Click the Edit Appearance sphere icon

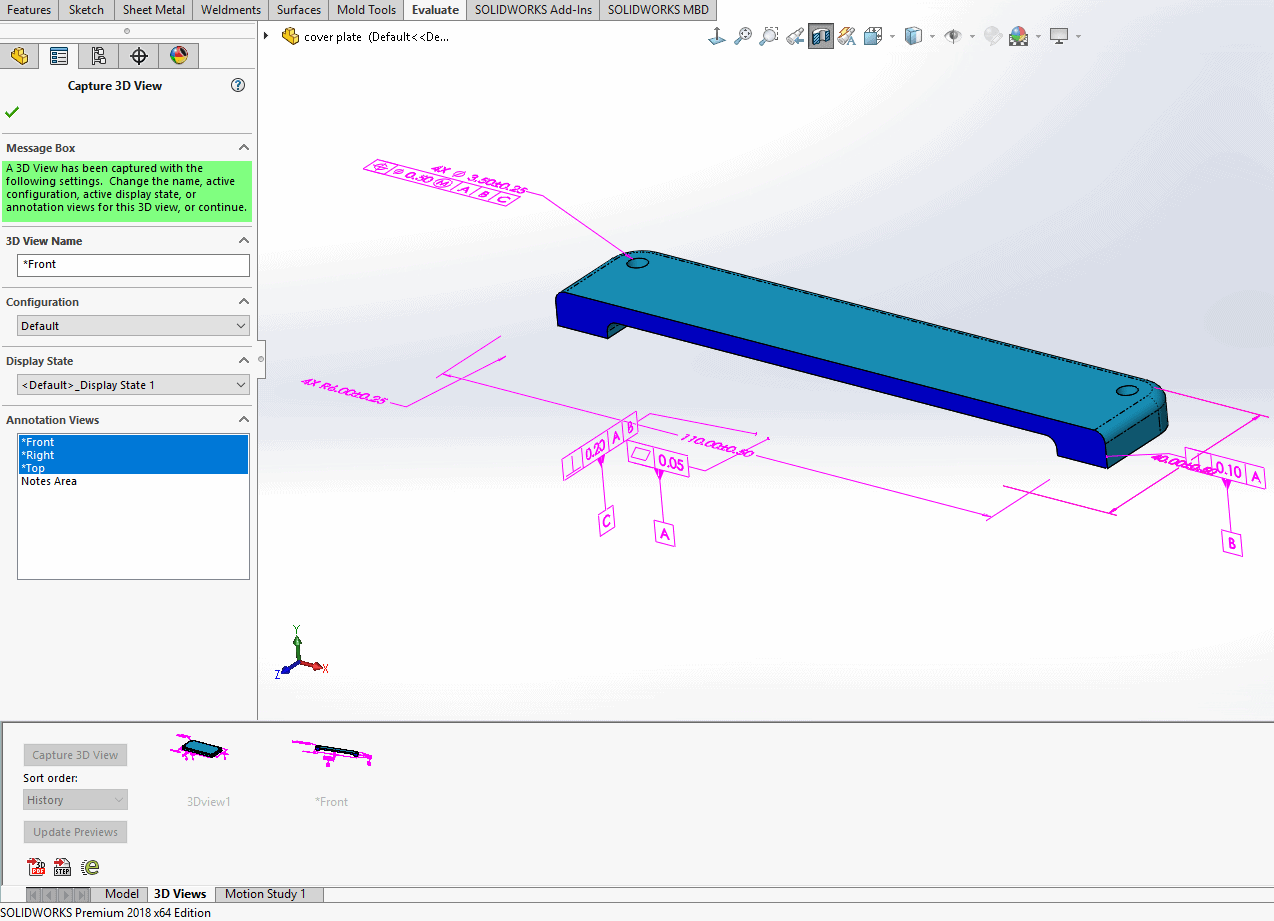tap(993, 37)
